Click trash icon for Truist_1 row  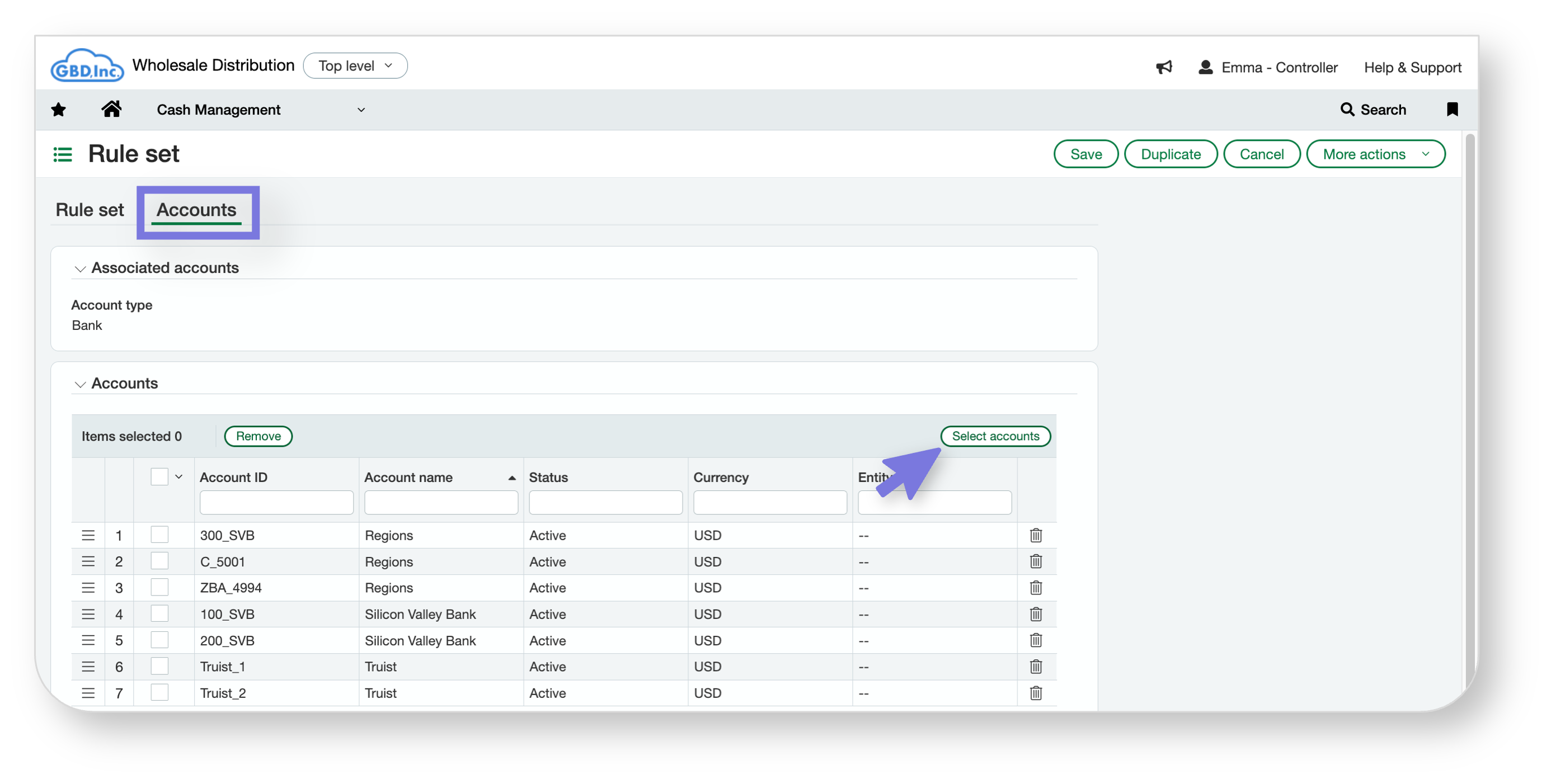click(1036, 666)
